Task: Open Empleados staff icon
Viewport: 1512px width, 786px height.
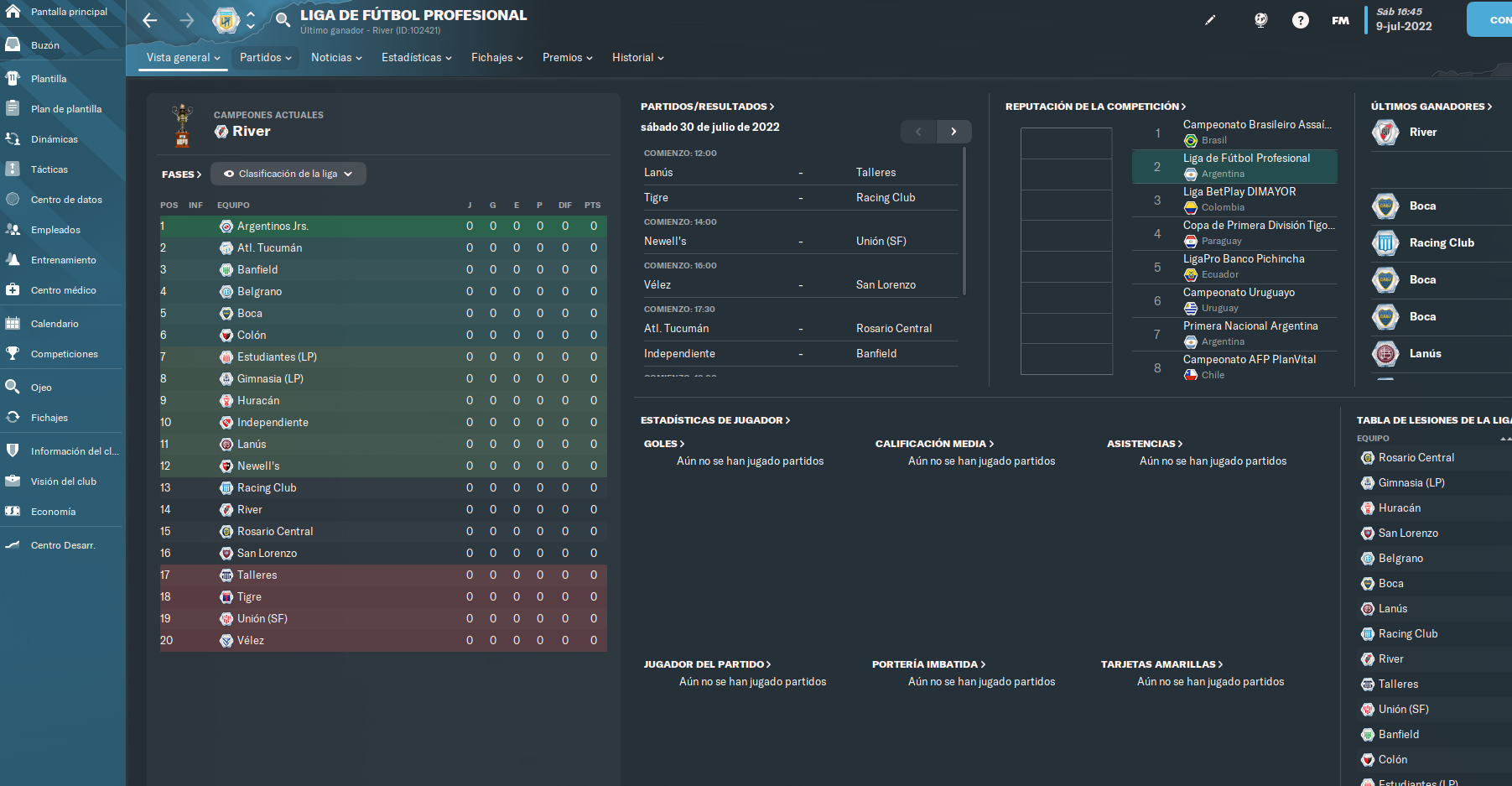Action: pyautogui.click(x=13, y=230)
